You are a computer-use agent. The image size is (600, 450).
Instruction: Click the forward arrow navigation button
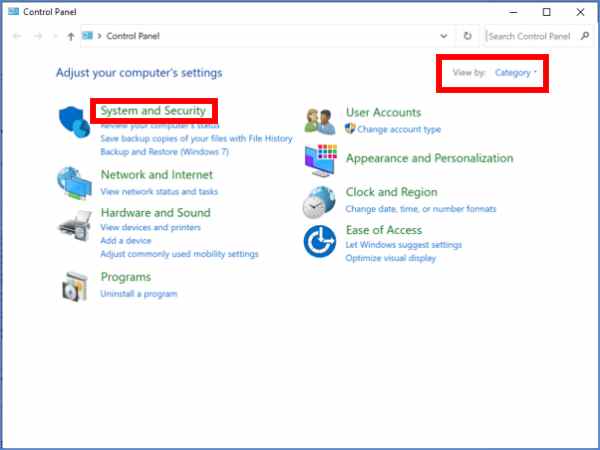[x=38, y=36]
